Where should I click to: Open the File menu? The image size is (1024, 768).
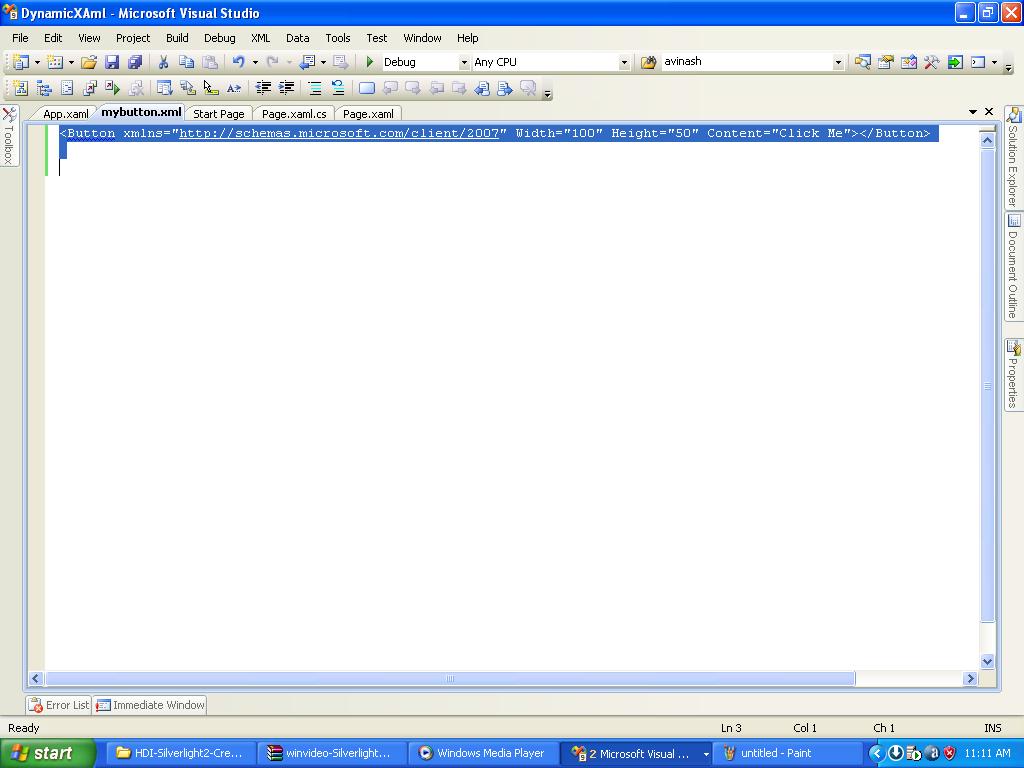tap(20, 38)
